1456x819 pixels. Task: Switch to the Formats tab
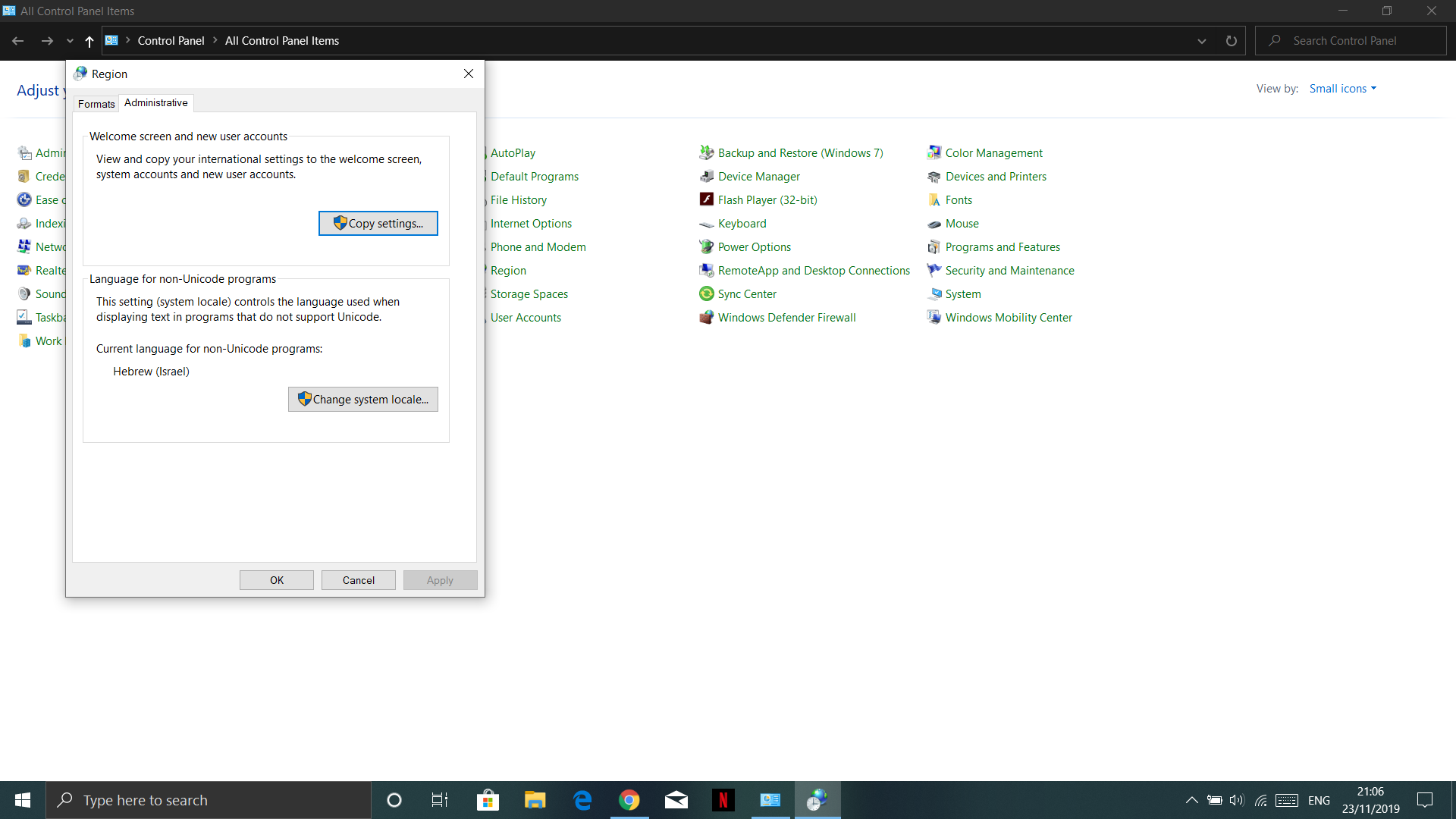[x=96, y=104]
